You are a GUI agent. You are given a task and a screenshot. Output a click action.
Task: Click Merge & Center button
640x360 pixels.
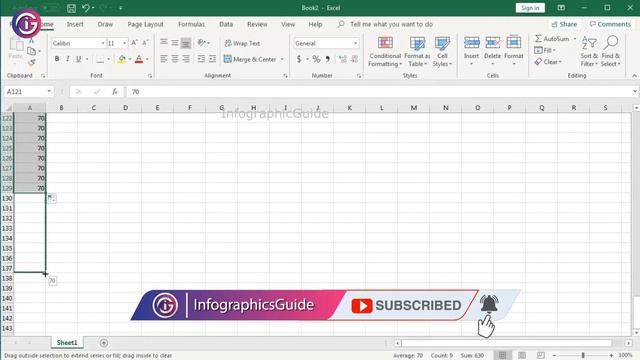coord(250,59)
